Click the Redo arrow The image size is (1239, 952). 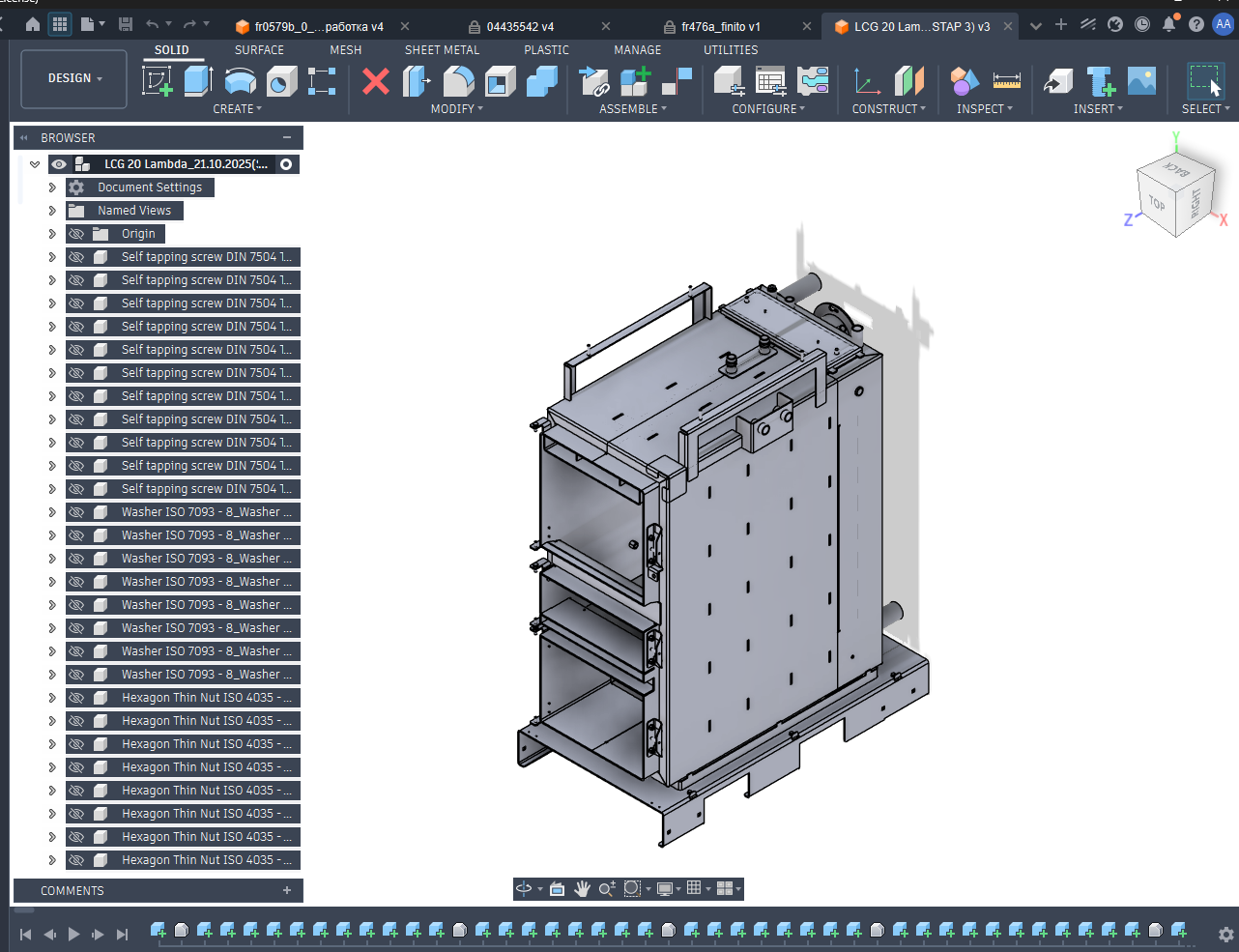[190, 25]
